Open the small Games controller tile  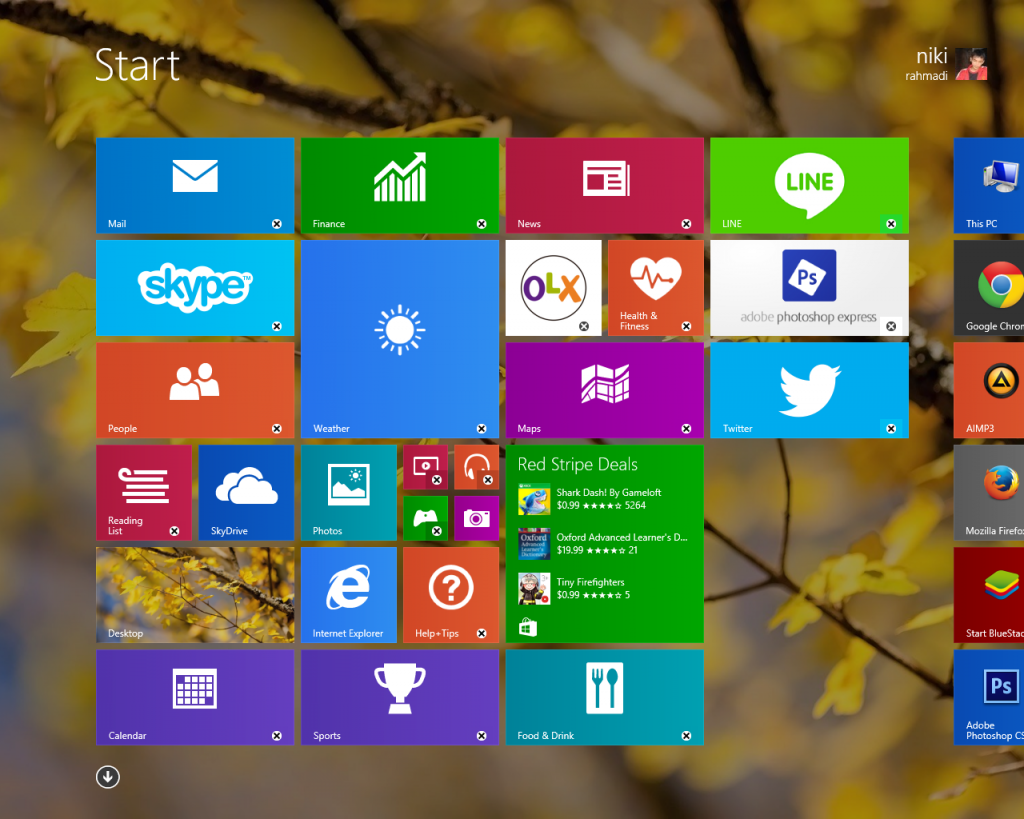click(x=425, y=518)
